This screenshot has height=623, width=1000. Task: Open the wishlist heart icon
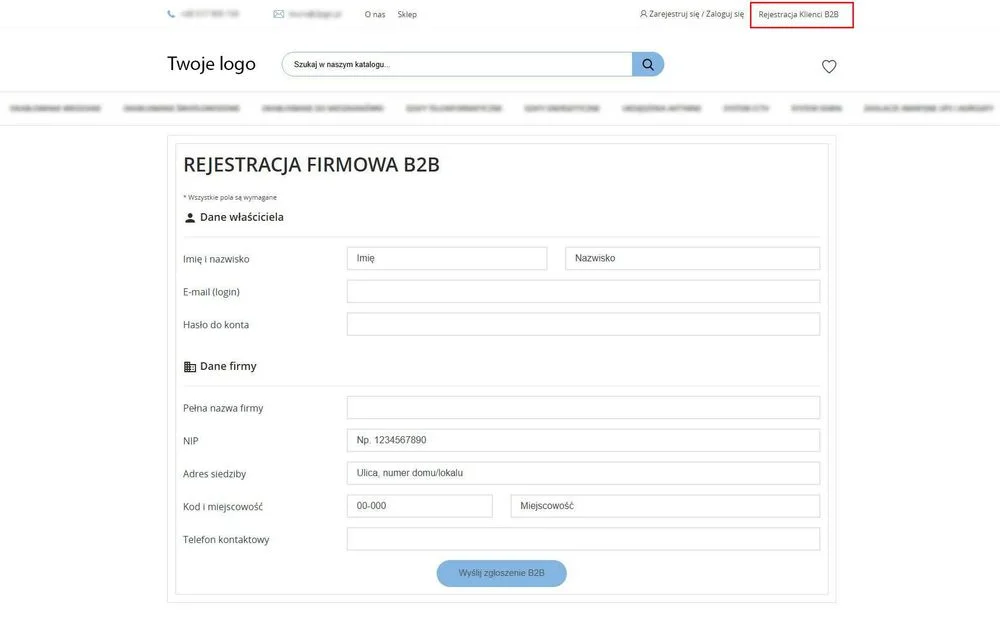(x=828, y=66)
